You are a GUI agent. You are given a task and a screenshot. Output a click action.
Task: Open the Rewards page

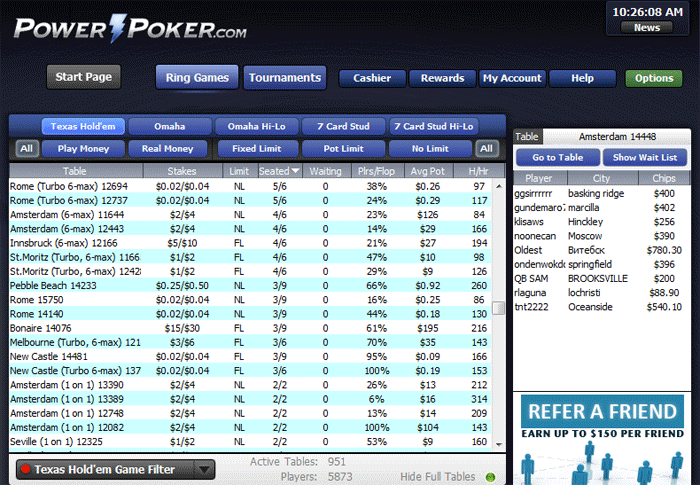[442, 78]
